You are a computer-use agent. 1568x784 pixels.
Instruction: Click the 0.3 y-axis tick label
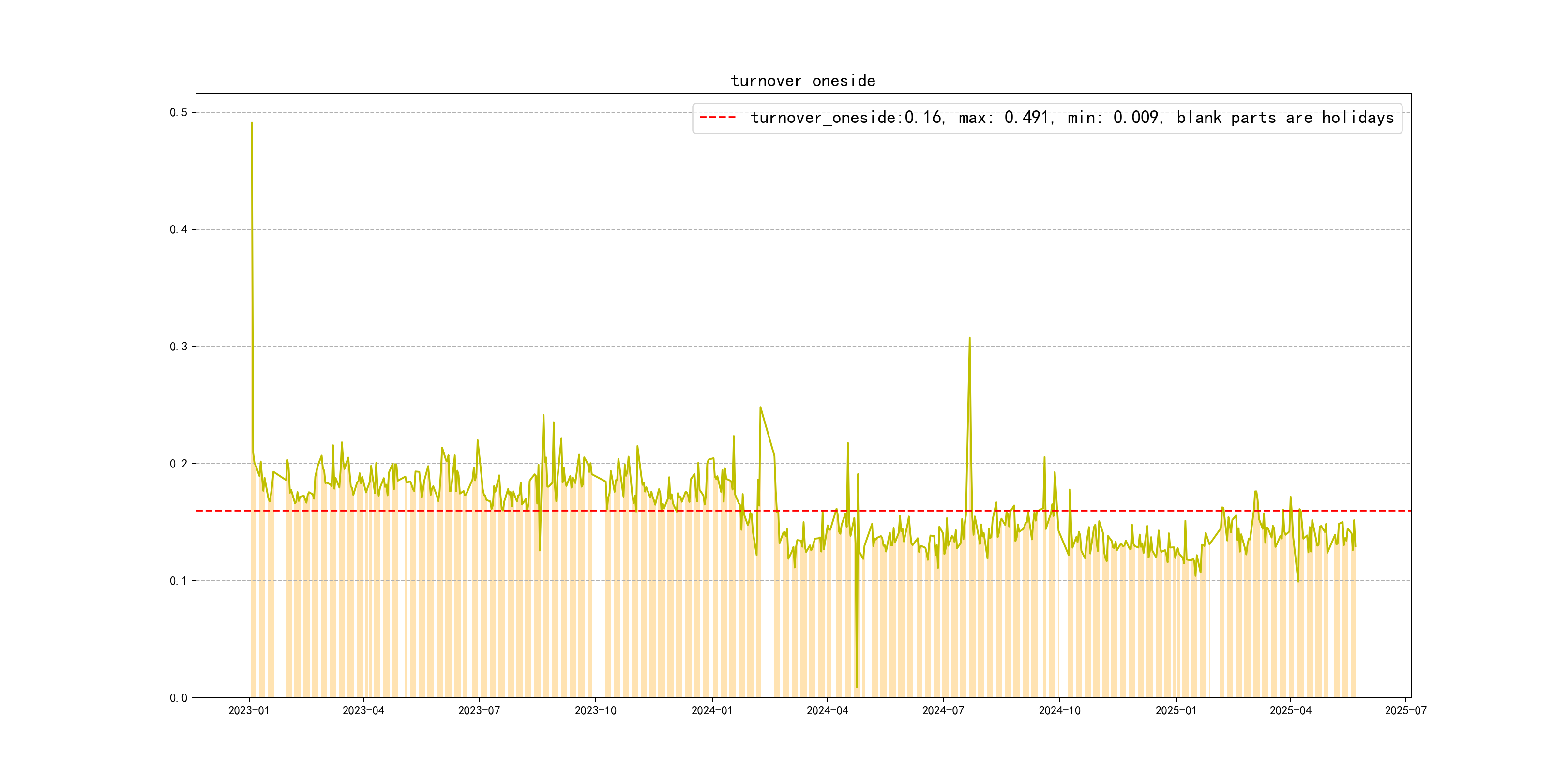click(179, 347)
